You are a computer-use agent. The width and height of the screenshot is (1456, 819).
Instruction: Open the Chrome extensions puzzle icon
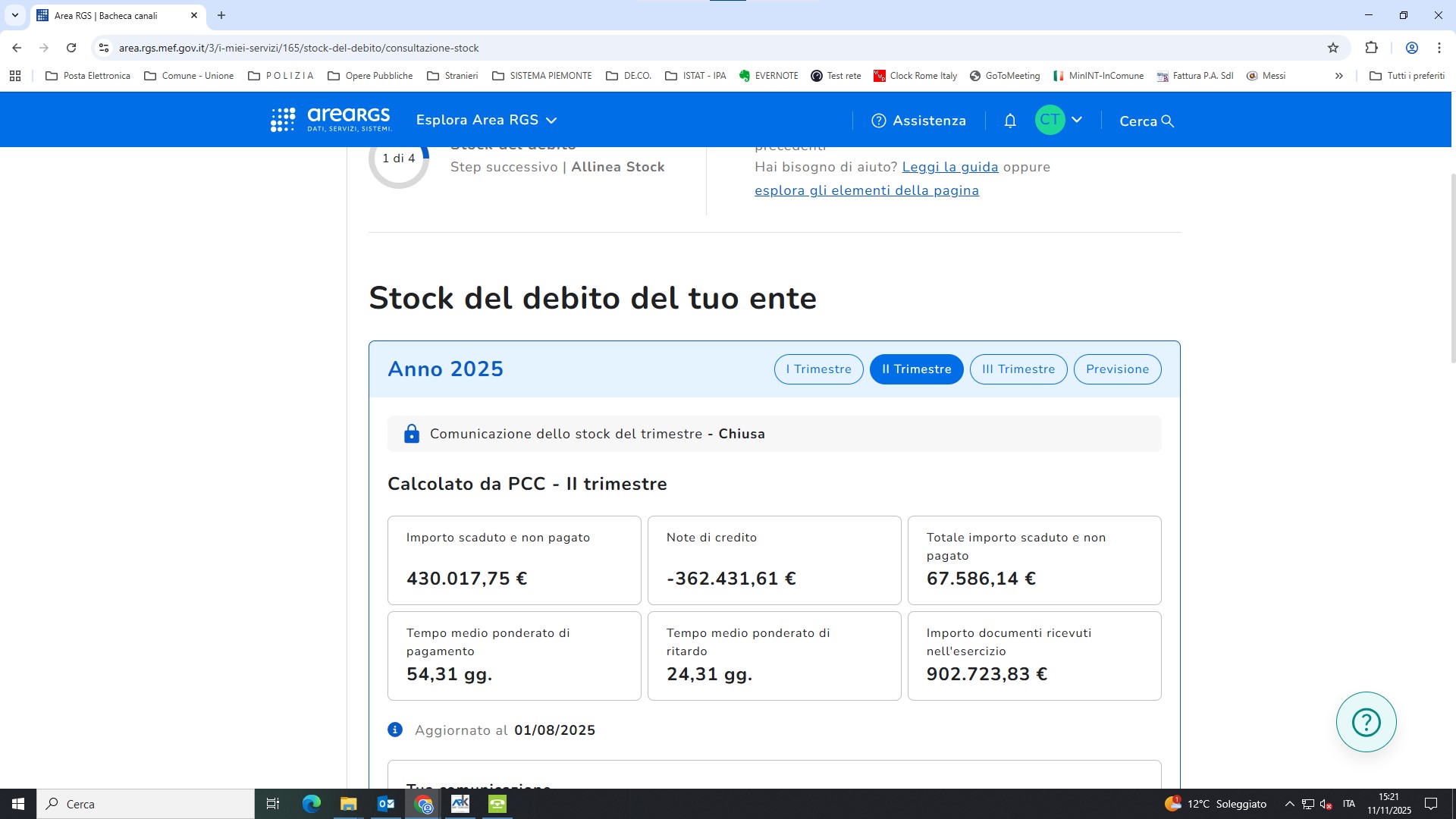(x=1371, y=48)
